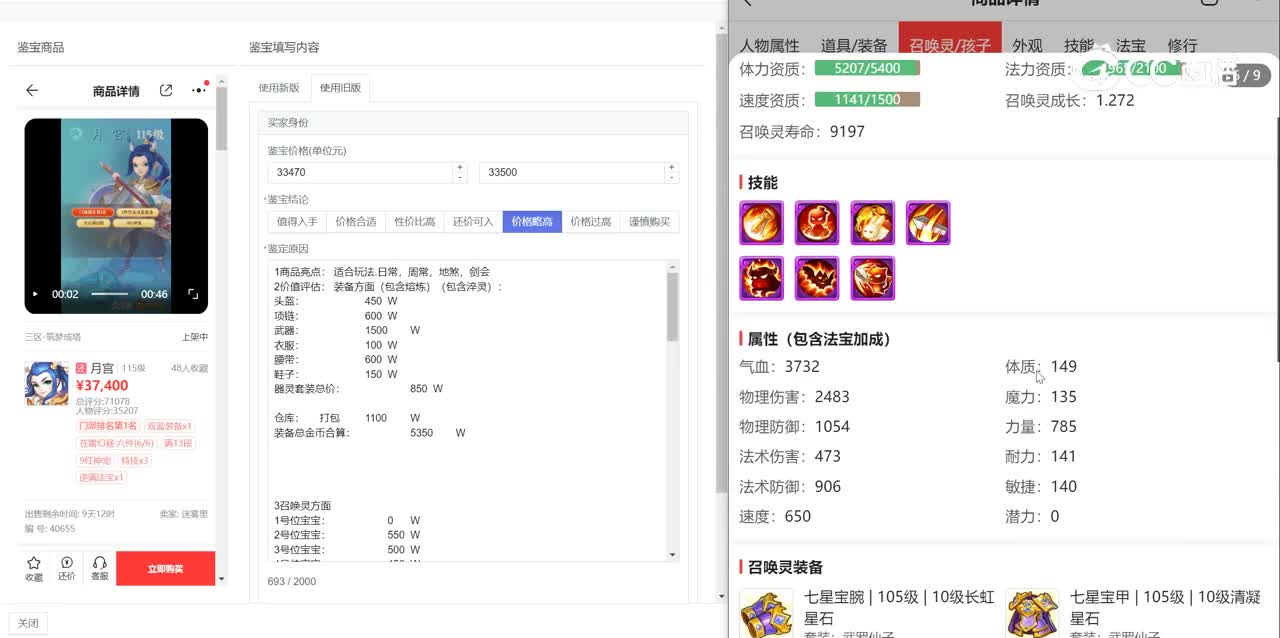Open the 技能 tab in the top bar
The width and height of the screenshot is (1280, 638).
[x=1079, y=46]
